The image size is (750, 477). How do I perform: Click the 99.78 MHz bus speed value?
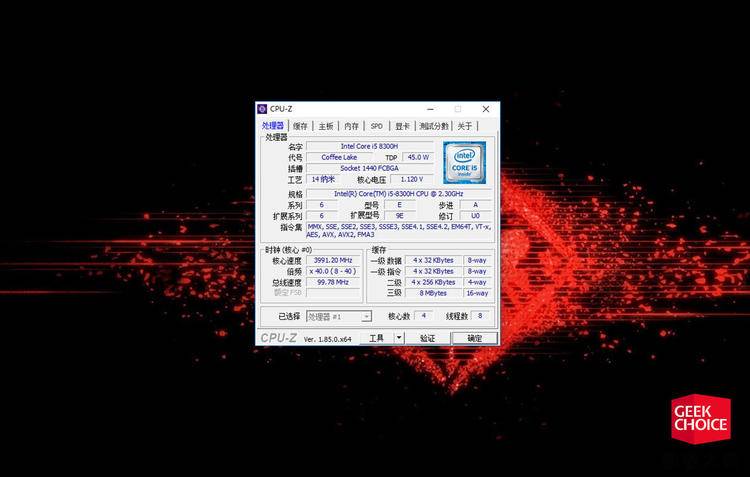tap(333, 282)
